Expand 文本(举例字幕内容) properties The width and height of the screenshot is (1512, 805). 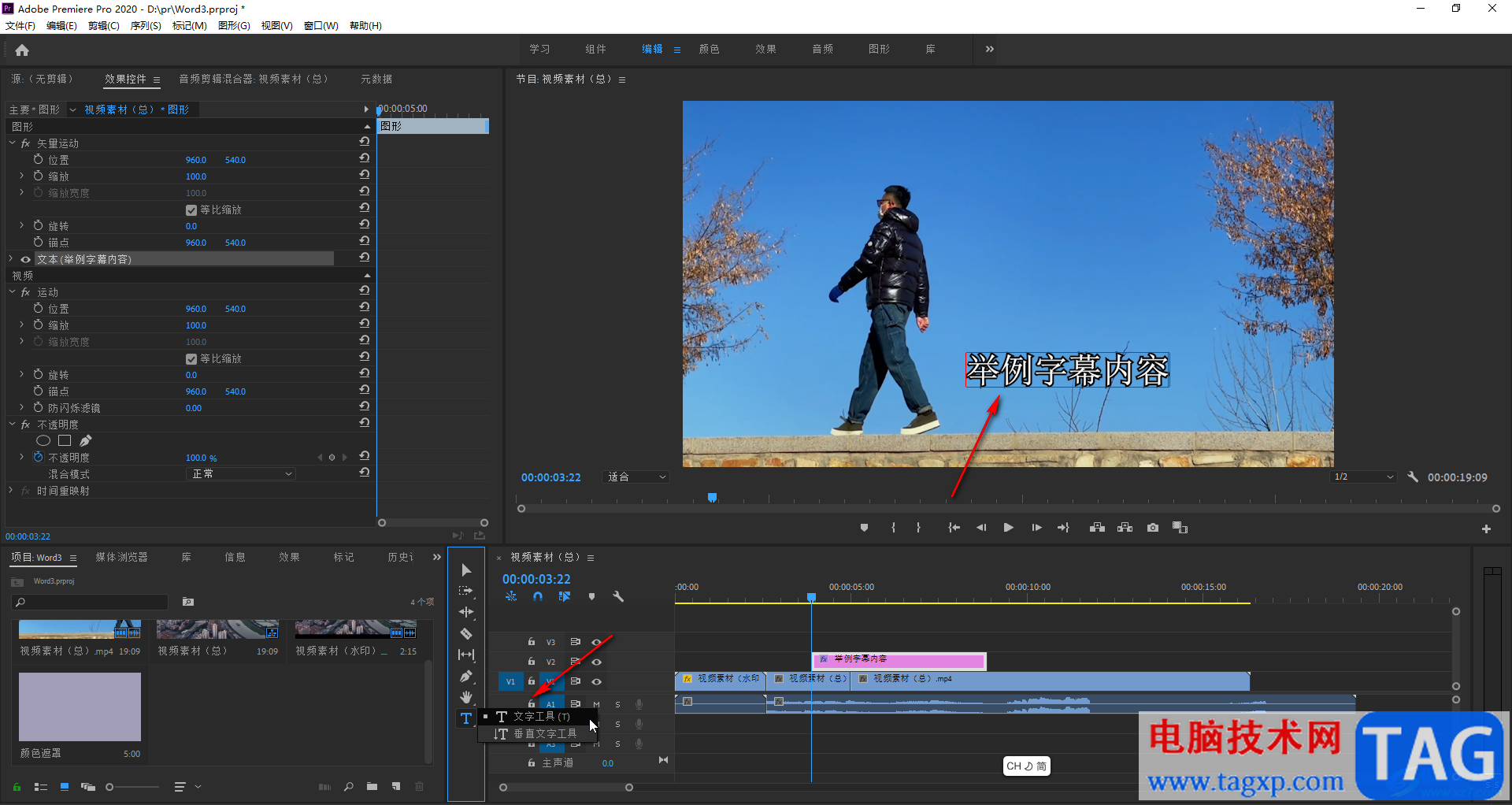(x=11, y=258)
